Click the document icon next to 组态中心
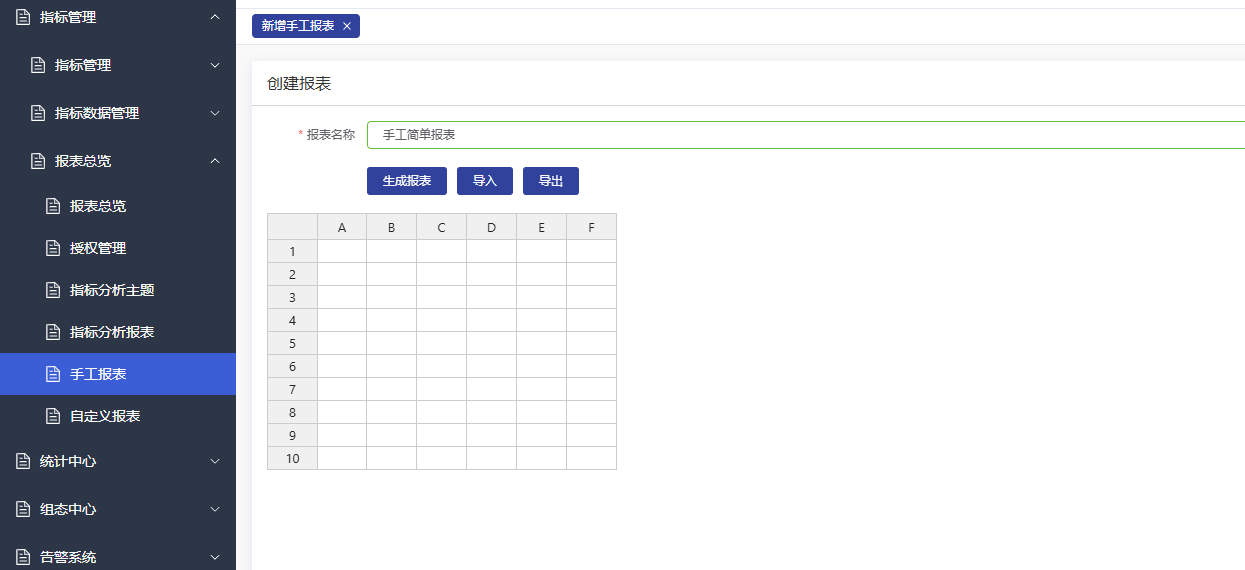Screen dimensions: 1245x570 pyautogui.click(x=23, y=509)
